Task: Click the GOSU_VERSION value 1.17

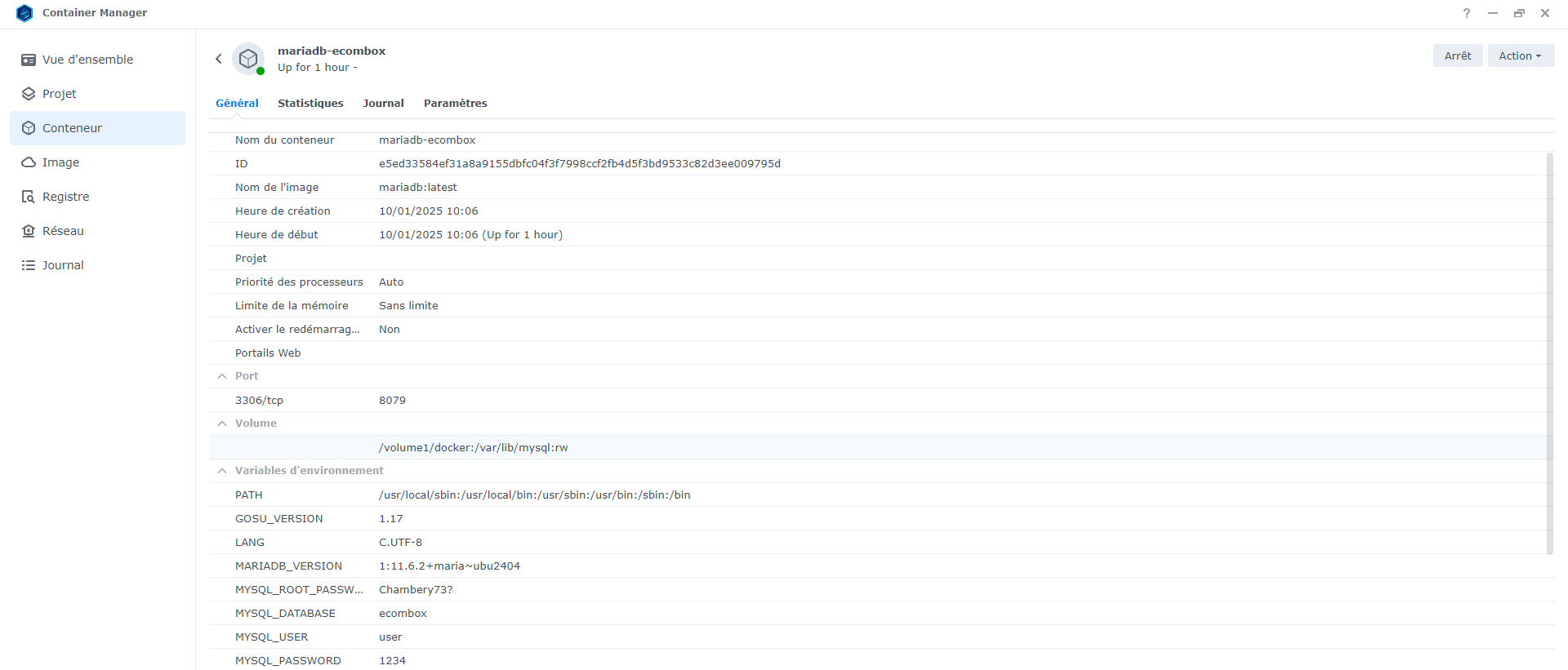Action: click(x=391, y=519)
